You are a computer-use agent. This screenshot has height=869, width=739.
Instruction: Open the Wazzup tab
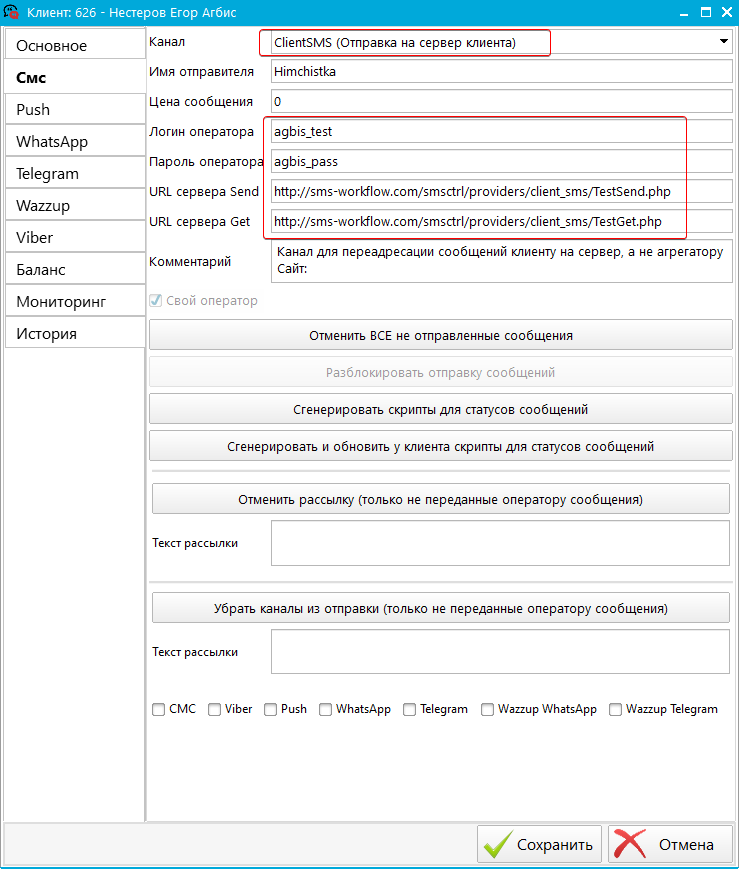tap(75, 206)
